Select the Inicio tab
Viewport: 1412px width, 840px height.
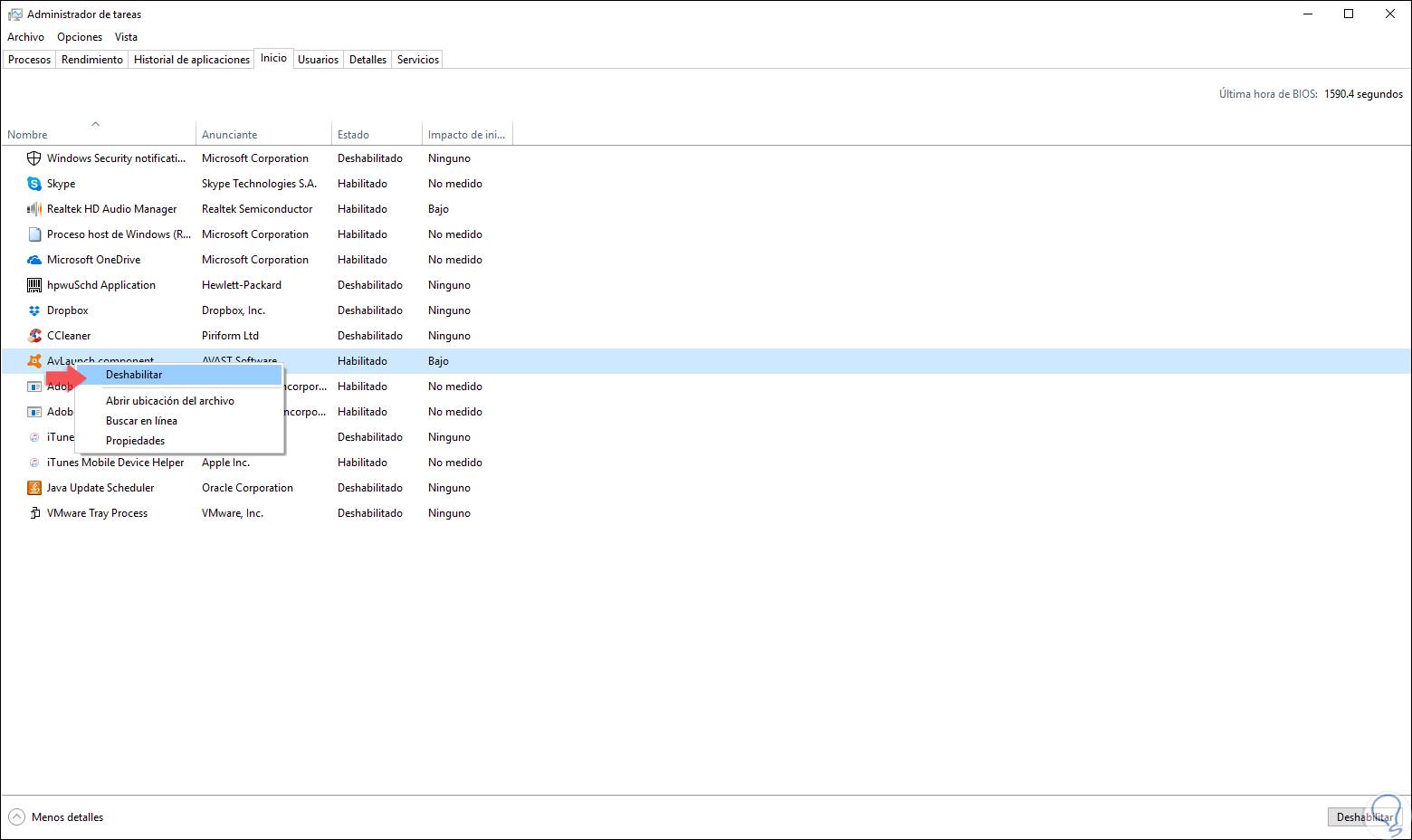tap(273, 58)
